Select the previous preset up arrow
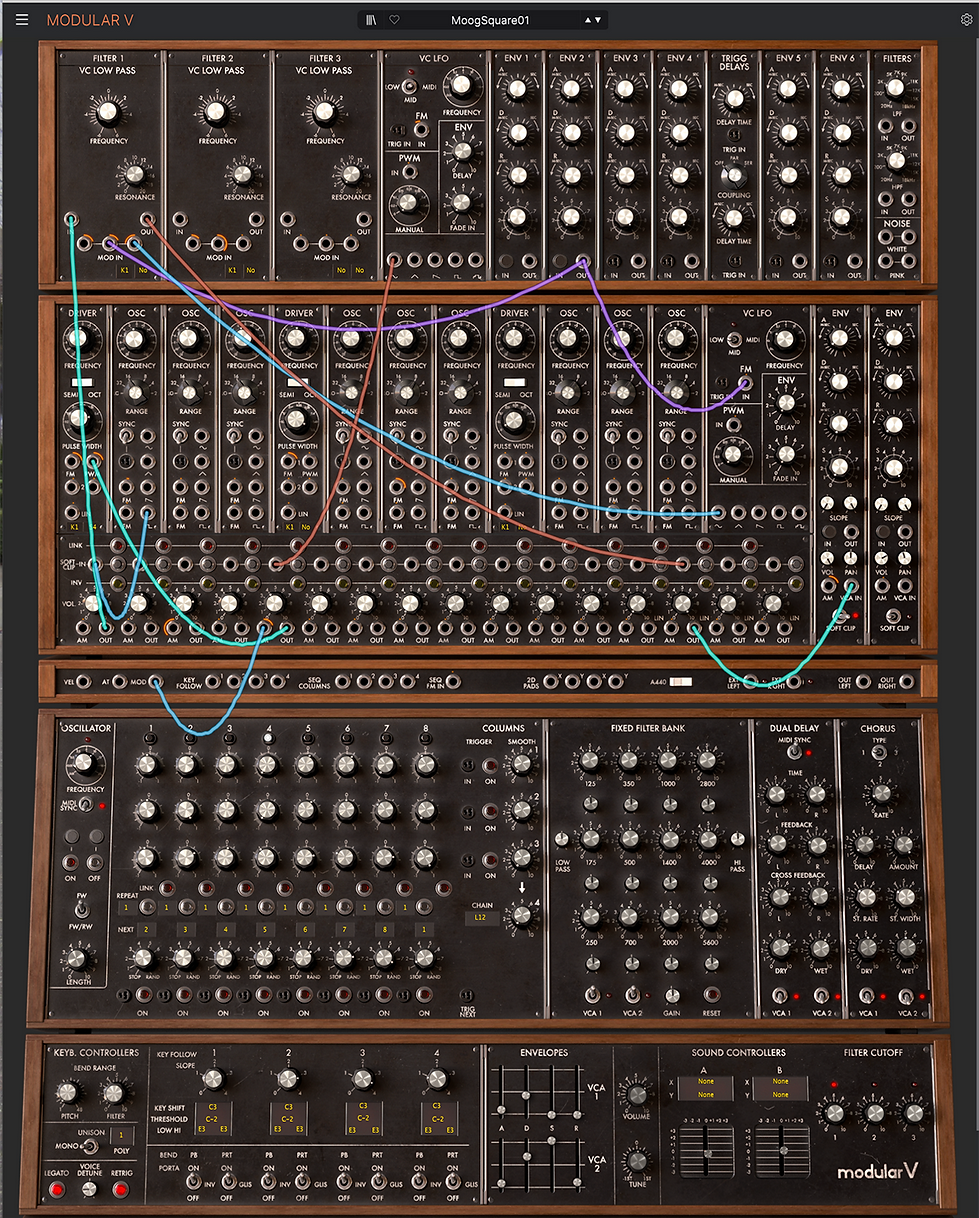 [587, 19]
